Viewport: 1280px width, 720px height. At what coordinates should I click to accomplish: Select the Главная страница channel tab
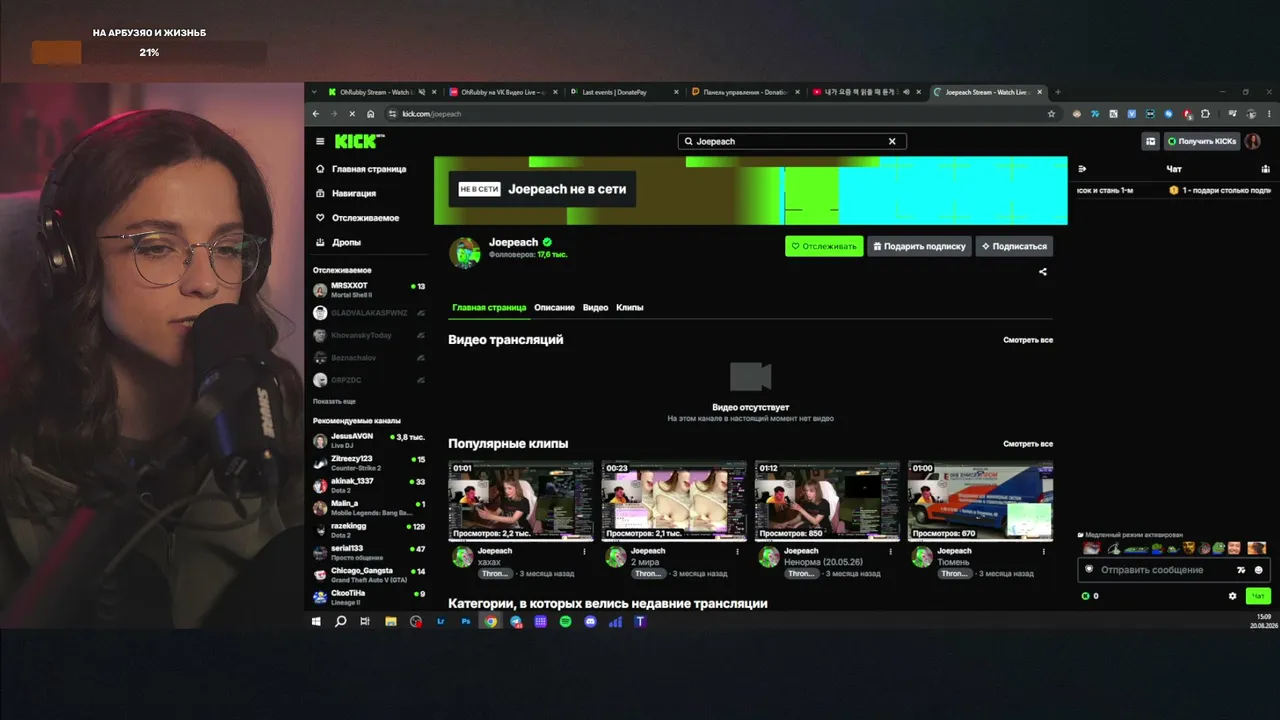pos(489,308)
